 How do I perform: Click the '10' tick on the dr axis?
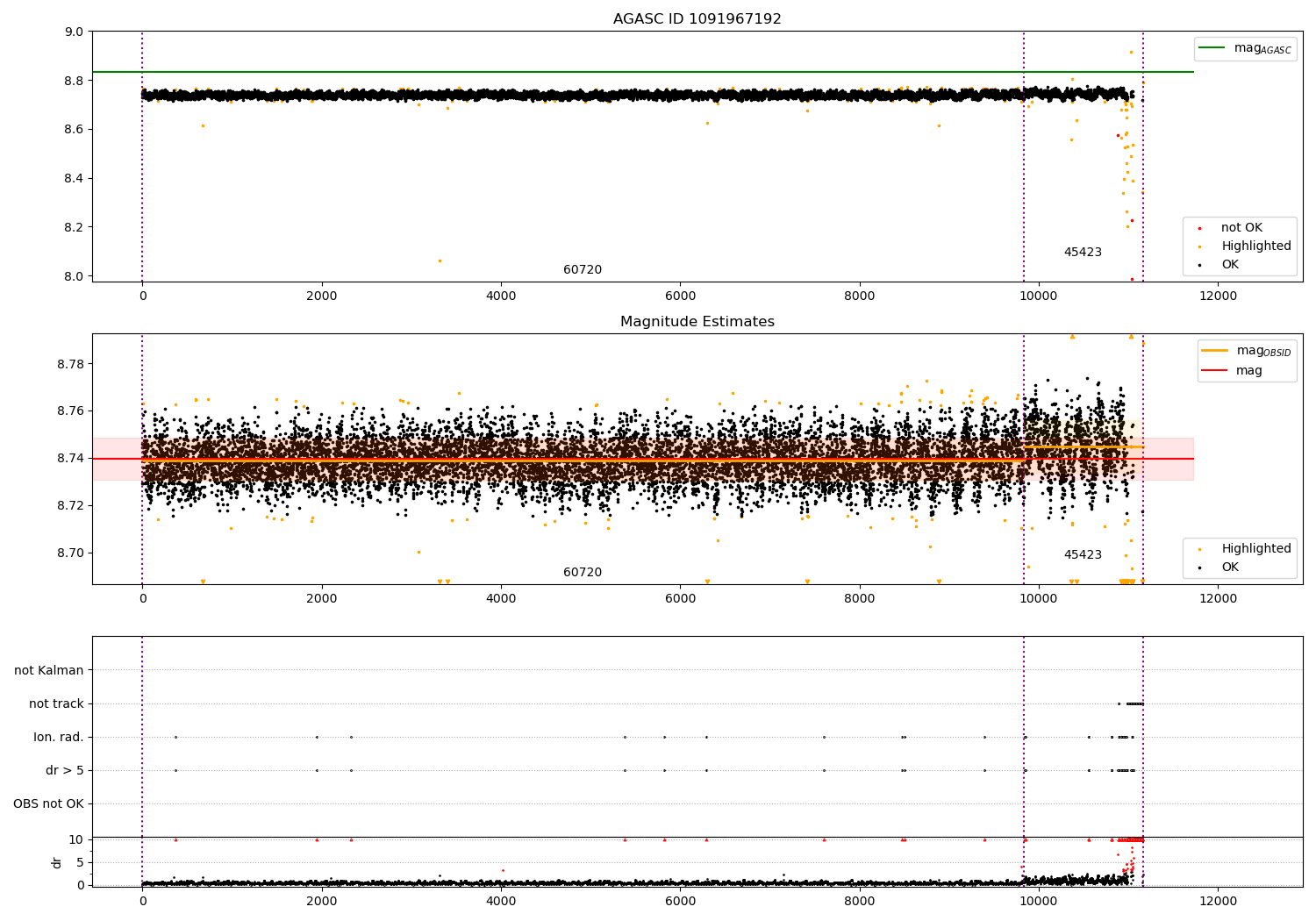77,840
